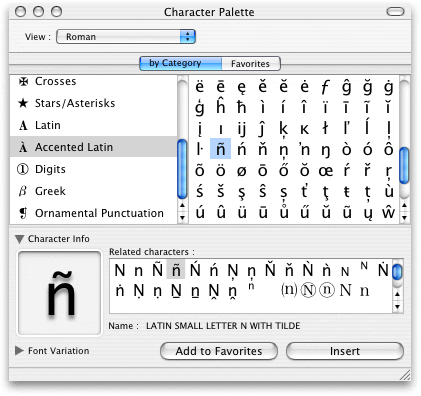Collapse the Character Info disclosure triangle
The width and height of the screenshot is (421, 396).
[x=19, y=239]
